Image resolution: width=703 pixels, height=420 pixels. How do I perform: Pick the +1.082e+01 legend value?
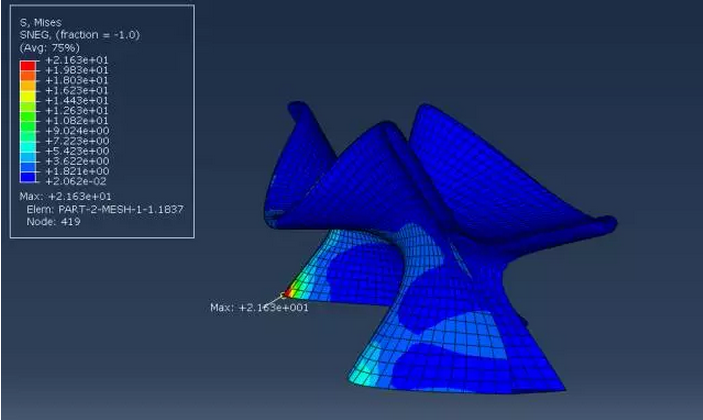[x=77, y=121]
